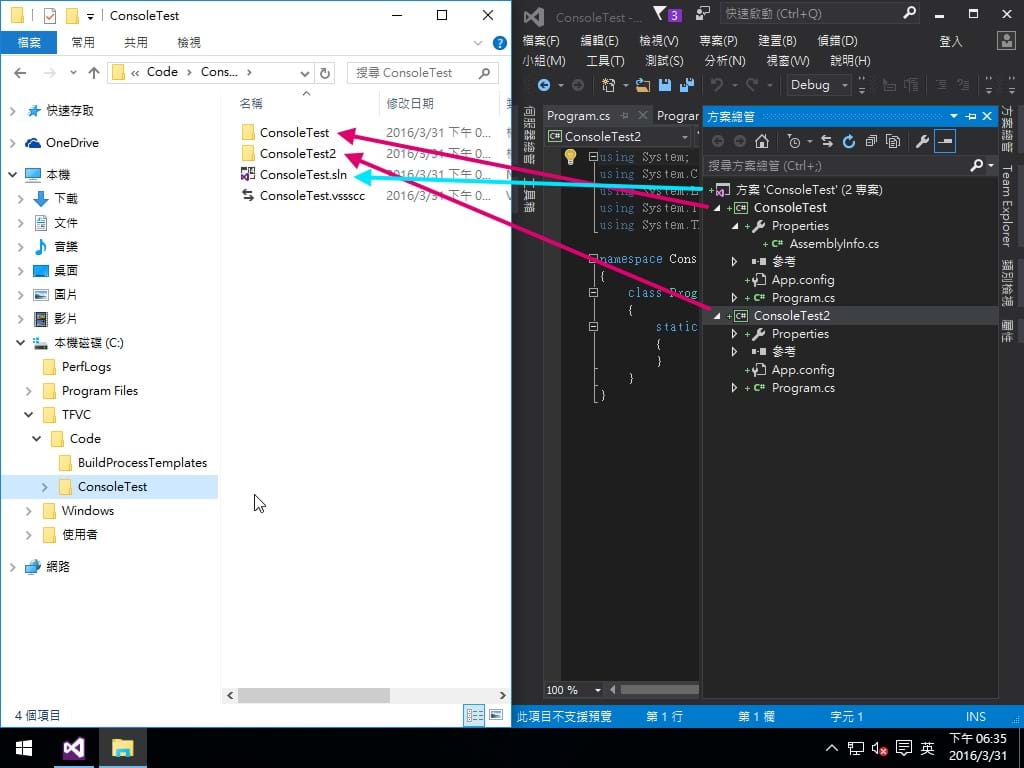
Task: Click the 快速啟動 Quick Launch box
Action: point(820,14)
